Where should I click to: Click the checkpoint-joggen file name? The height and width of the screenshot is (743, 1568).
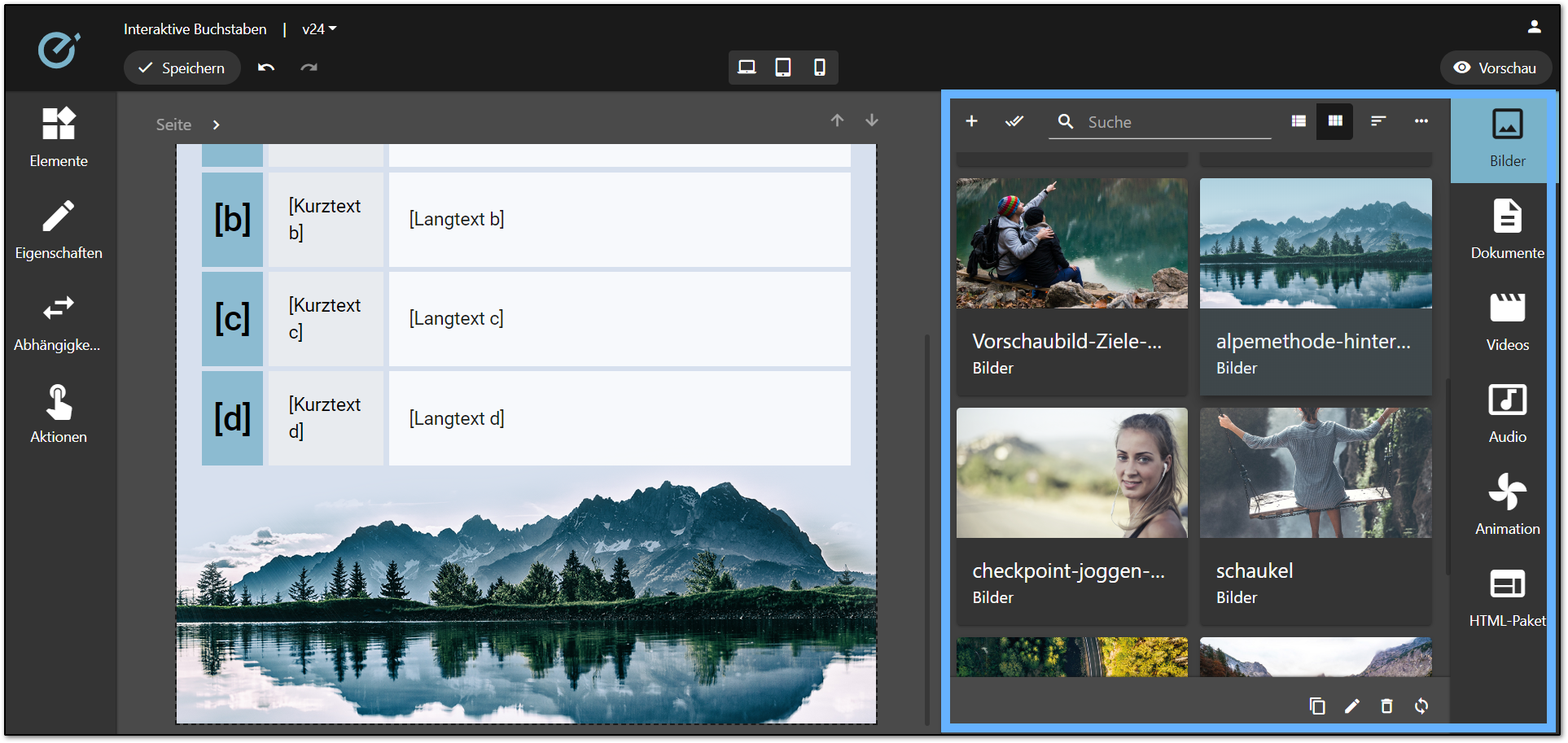tap(1068, 570)
